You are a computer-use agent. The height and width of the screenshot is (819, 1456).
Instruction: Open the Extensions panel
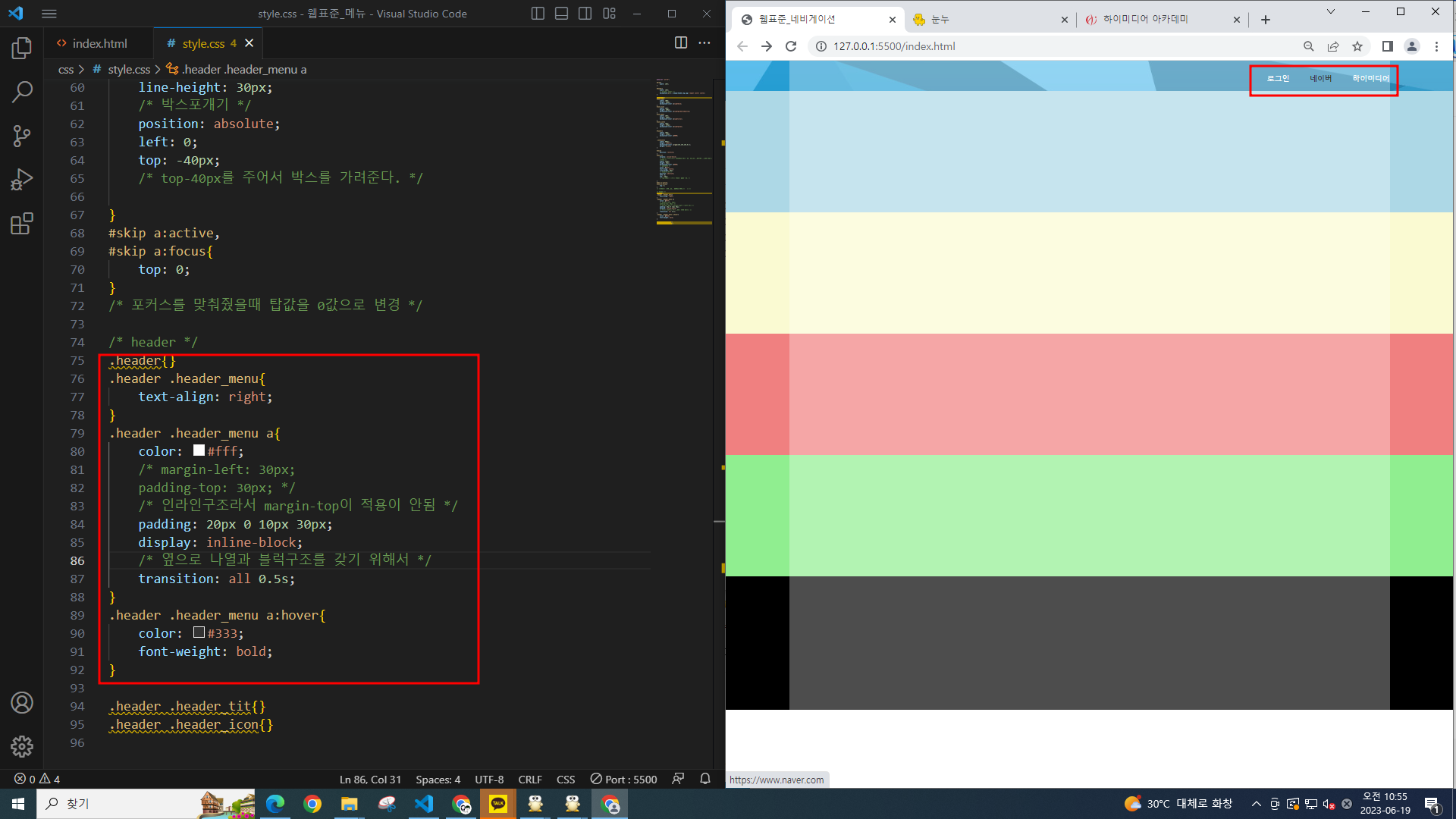[x=22, y=224]
